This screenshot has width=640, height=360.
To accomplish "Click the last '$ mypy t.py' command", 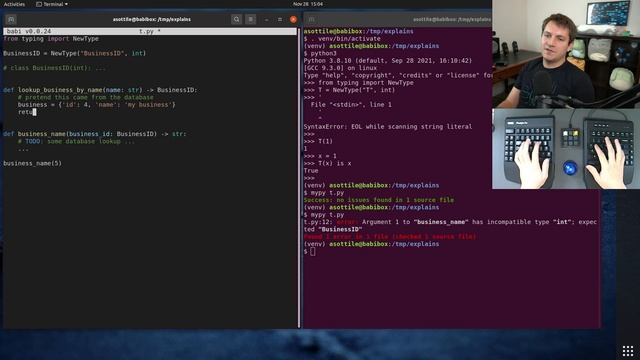I will click(324, 215).
